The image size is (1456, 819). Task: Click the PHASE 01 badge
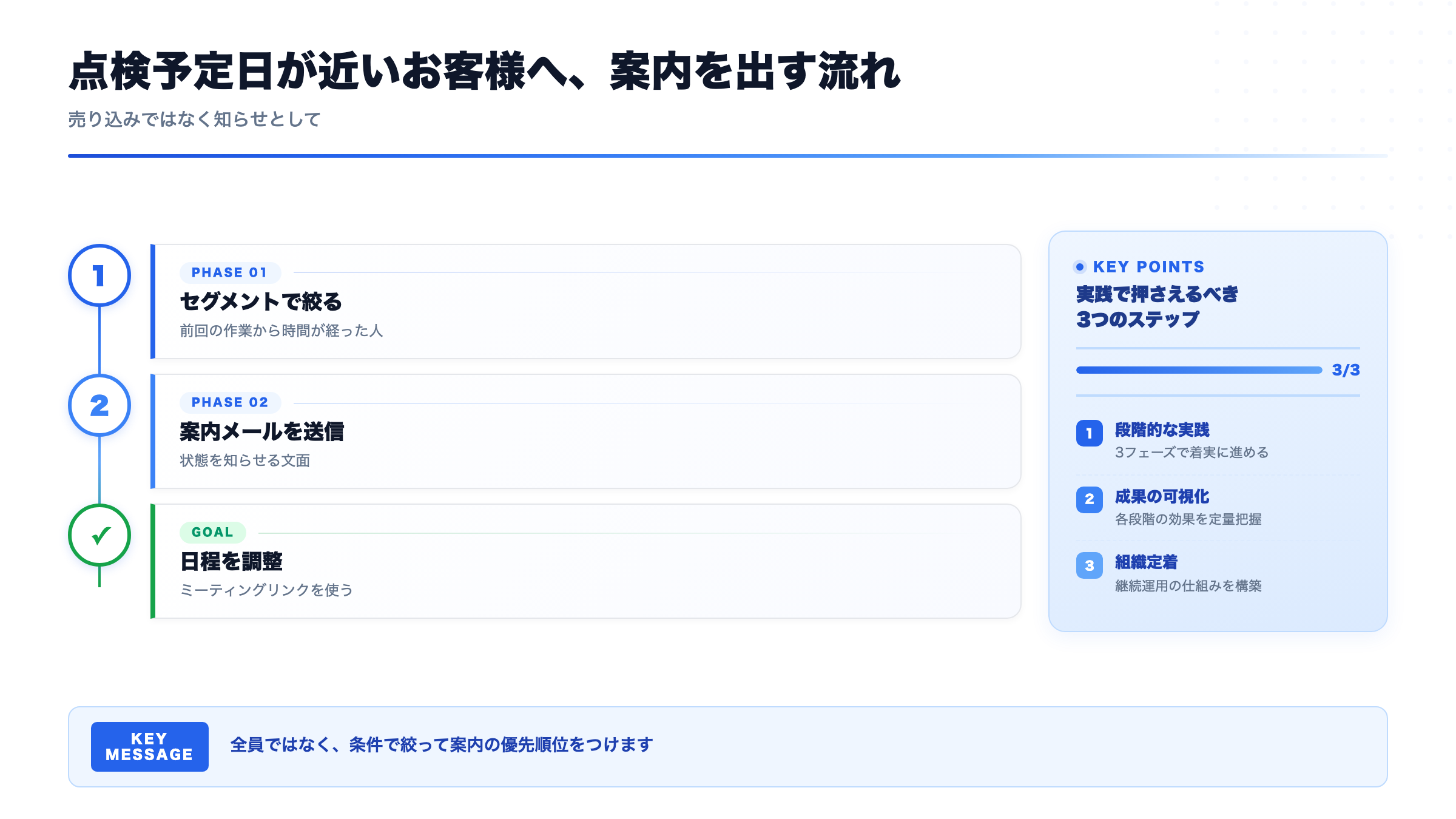pyautogui.click(x=230, y=272)
